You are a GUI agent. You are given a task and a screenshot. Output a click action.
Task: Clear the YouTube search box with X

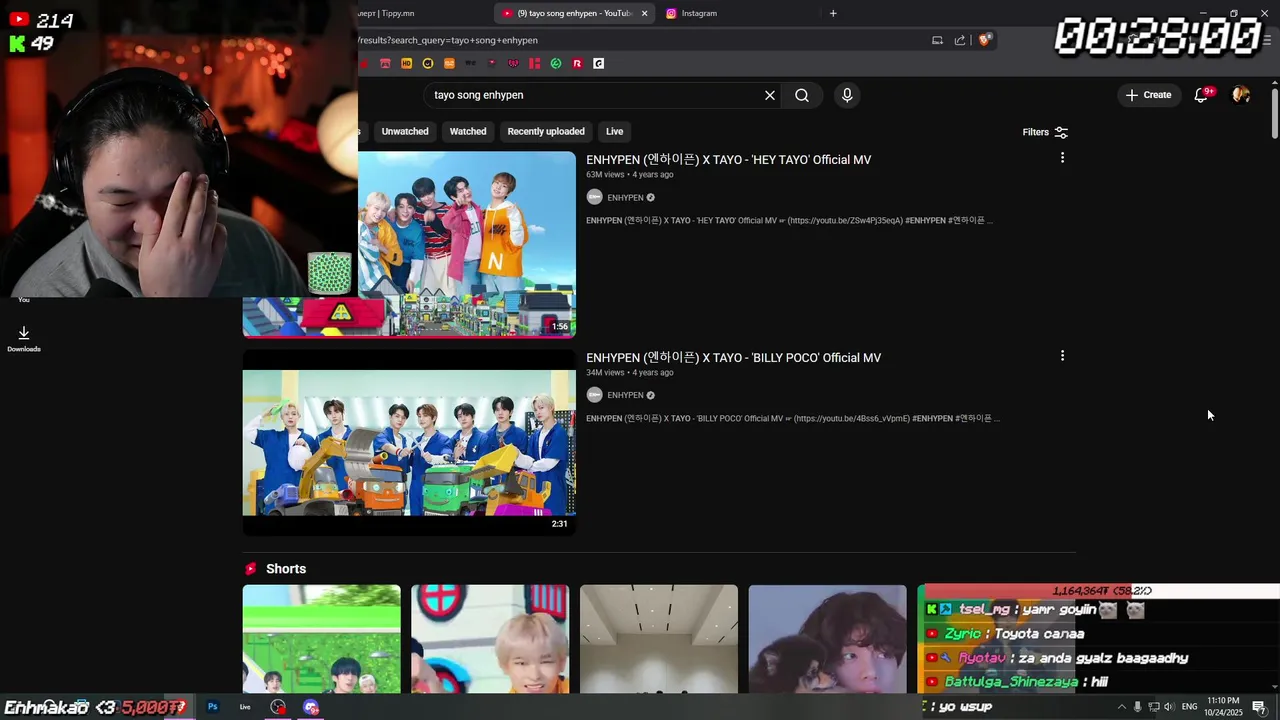pyautogui.click(x=770, y=95)
